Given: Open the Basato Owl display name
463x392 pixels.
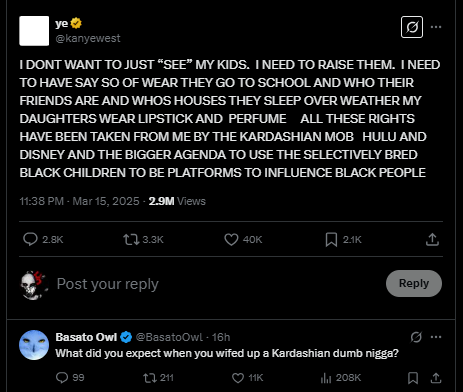Looking at the screenshot, I should point(86,337).
